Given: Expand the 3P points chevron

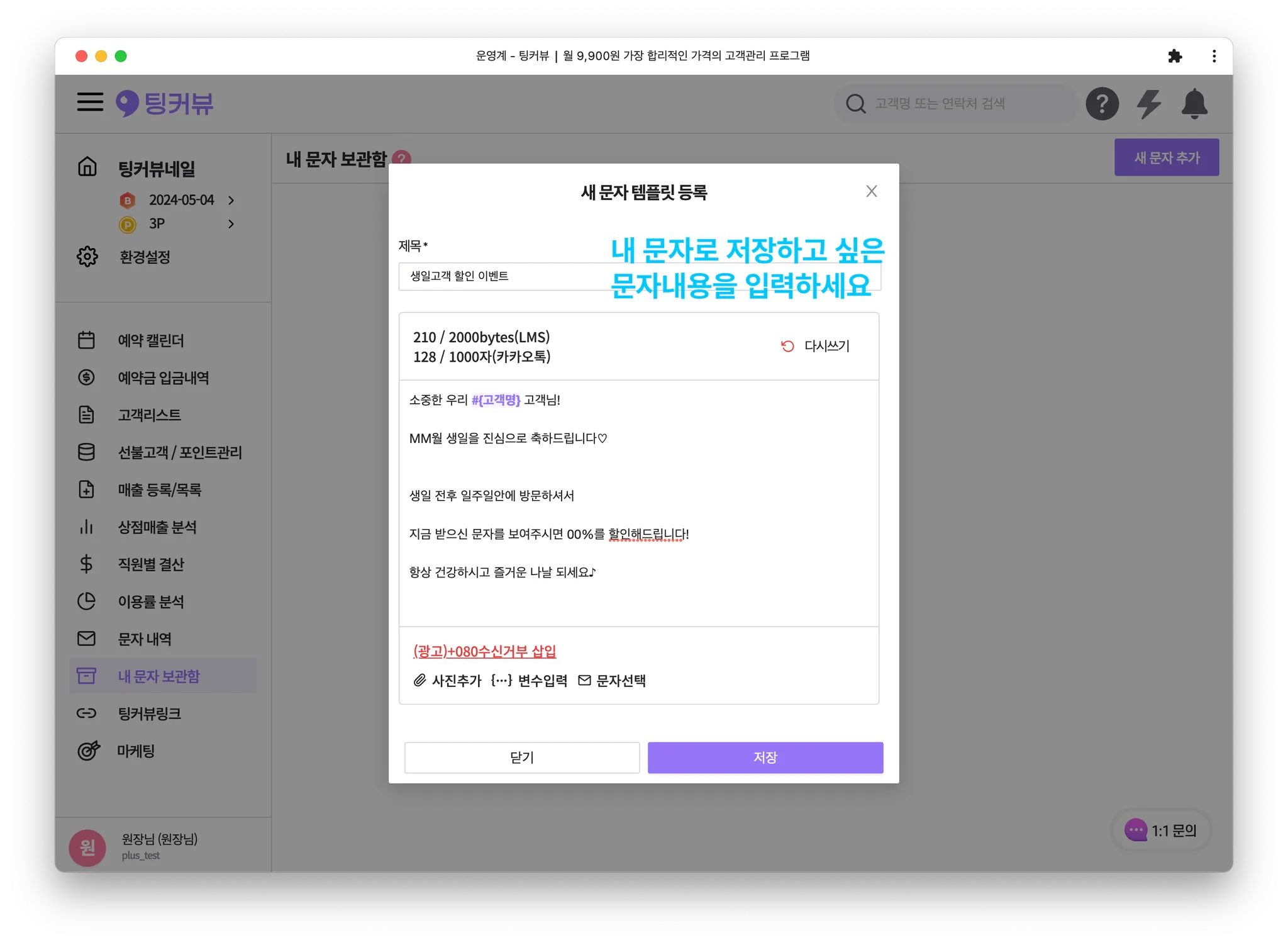Looking at the screenshot, I should (231, 224).
